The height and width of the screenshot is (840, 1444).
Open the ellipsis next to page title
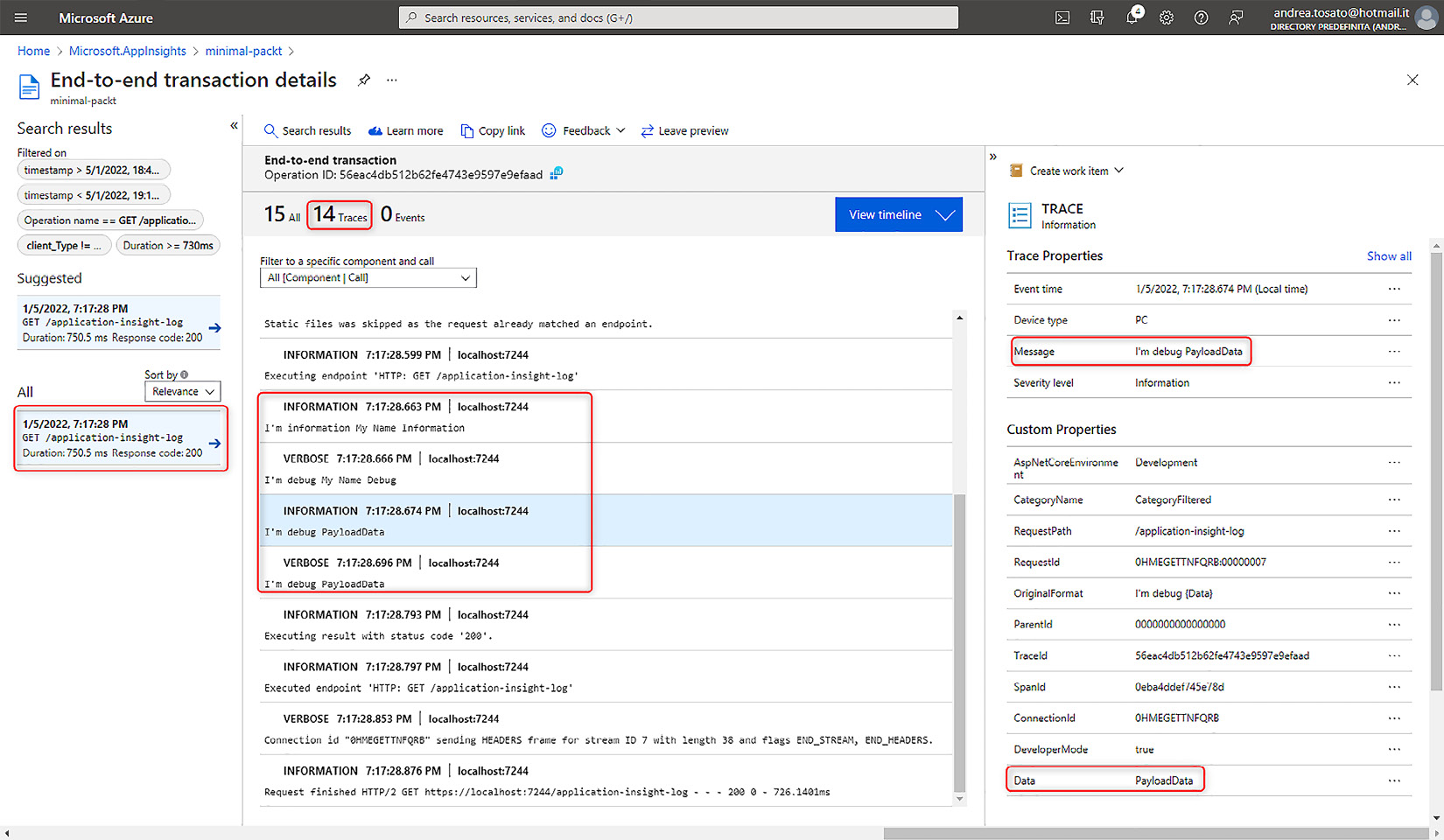392,80
